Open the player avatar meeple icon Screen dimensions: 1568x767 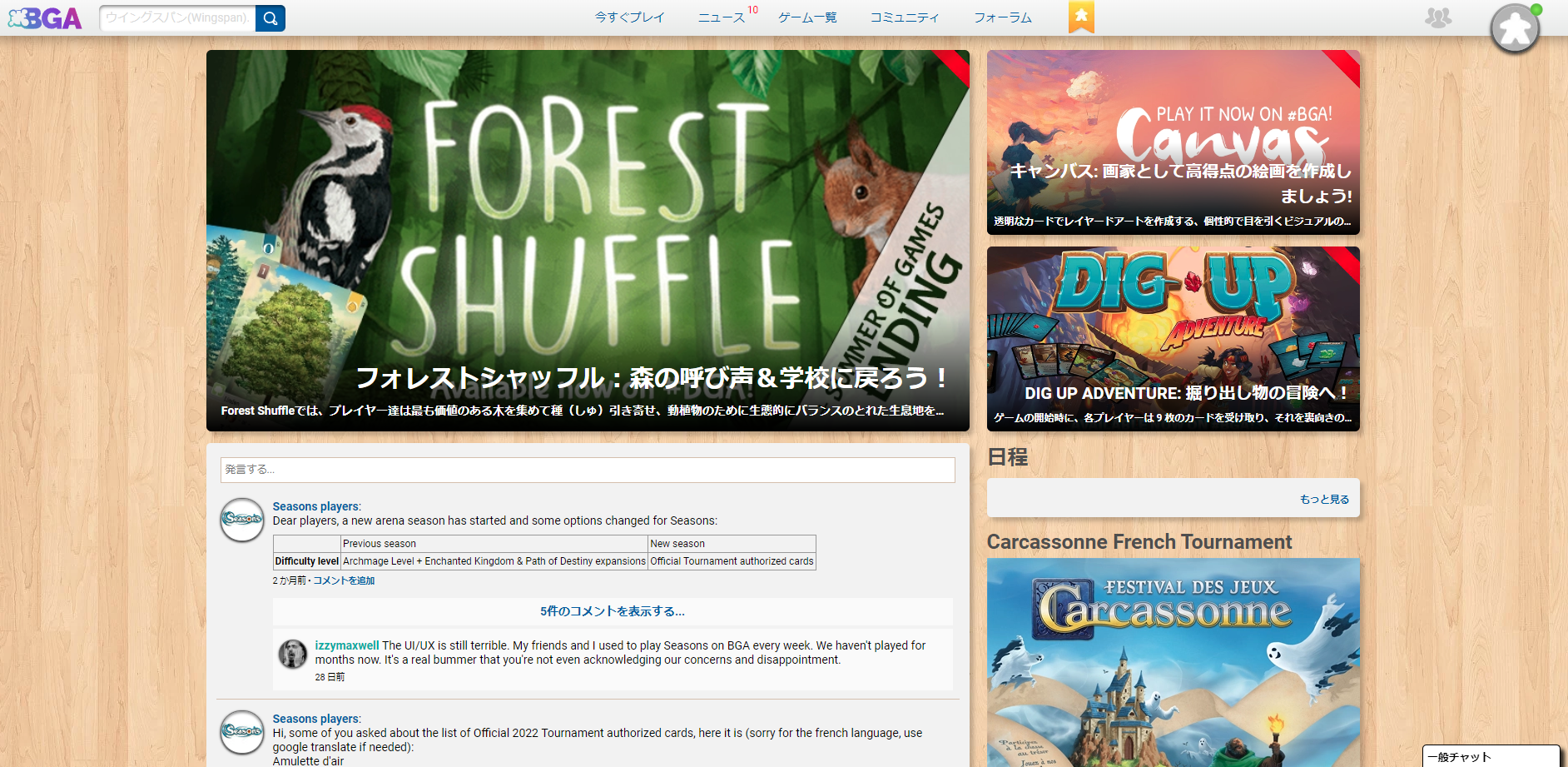pyautogui.click(x=1515, y=29)
